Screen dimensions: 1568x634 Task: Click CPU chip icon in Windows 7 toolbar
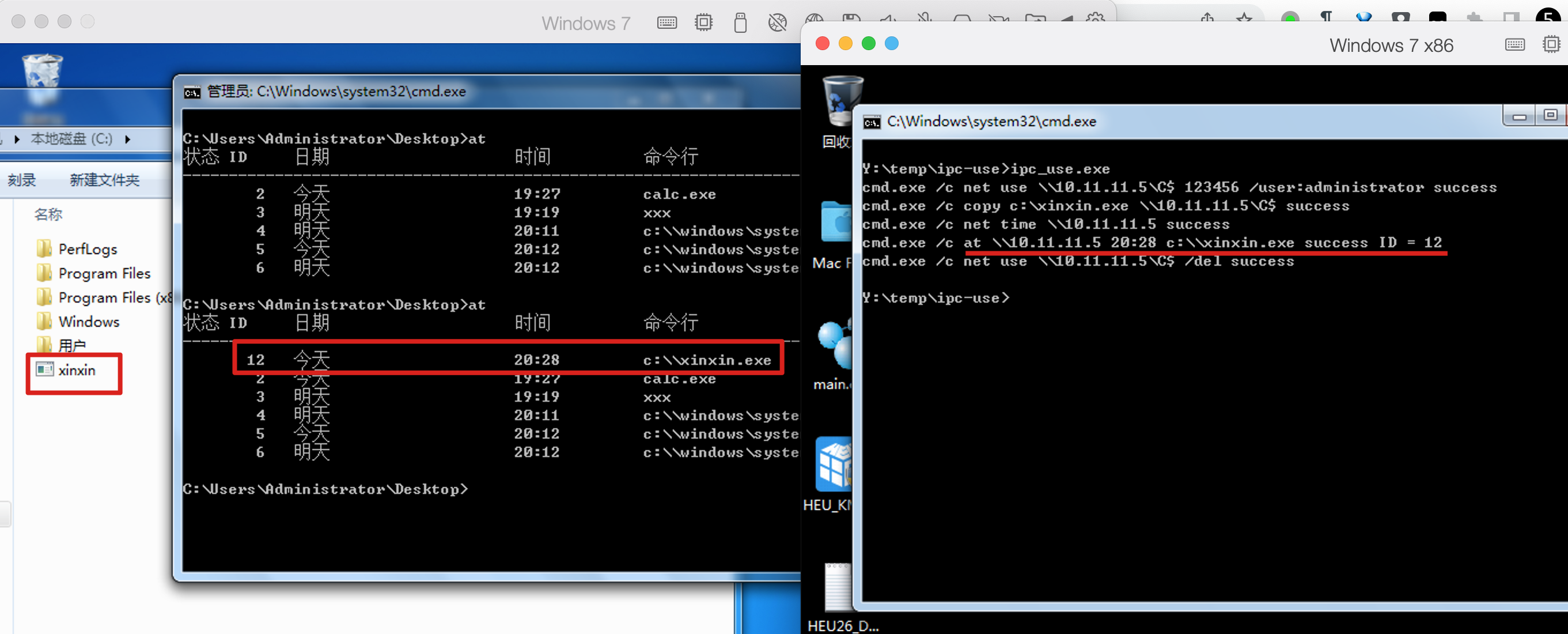click(x=703, y=23)
